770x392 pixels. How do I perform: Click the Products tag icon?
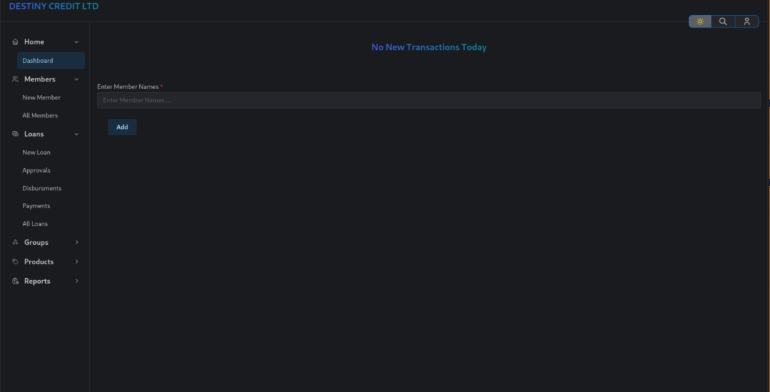15,262
